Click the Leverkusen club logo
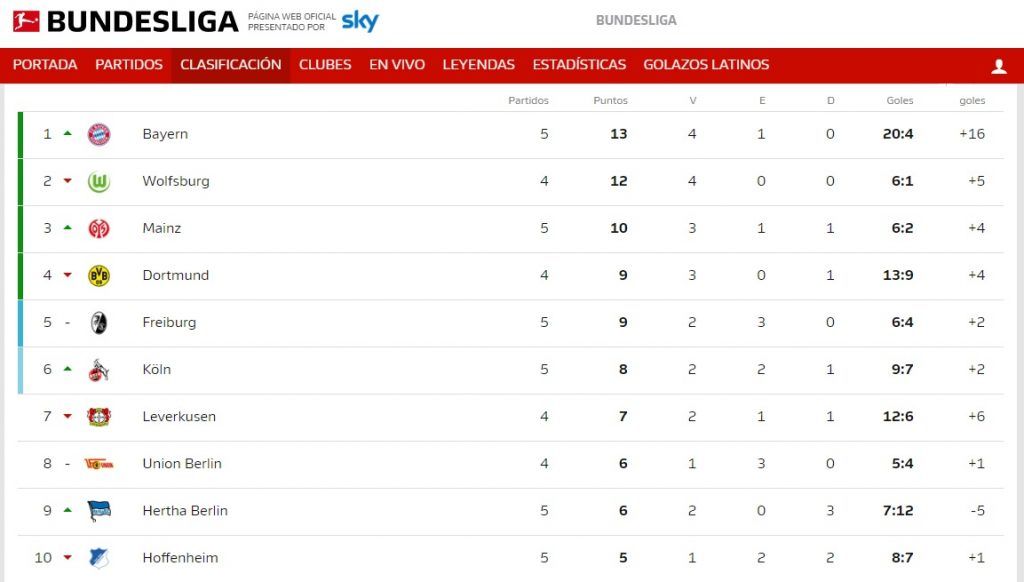1024x582 pixels. [99, 417]
